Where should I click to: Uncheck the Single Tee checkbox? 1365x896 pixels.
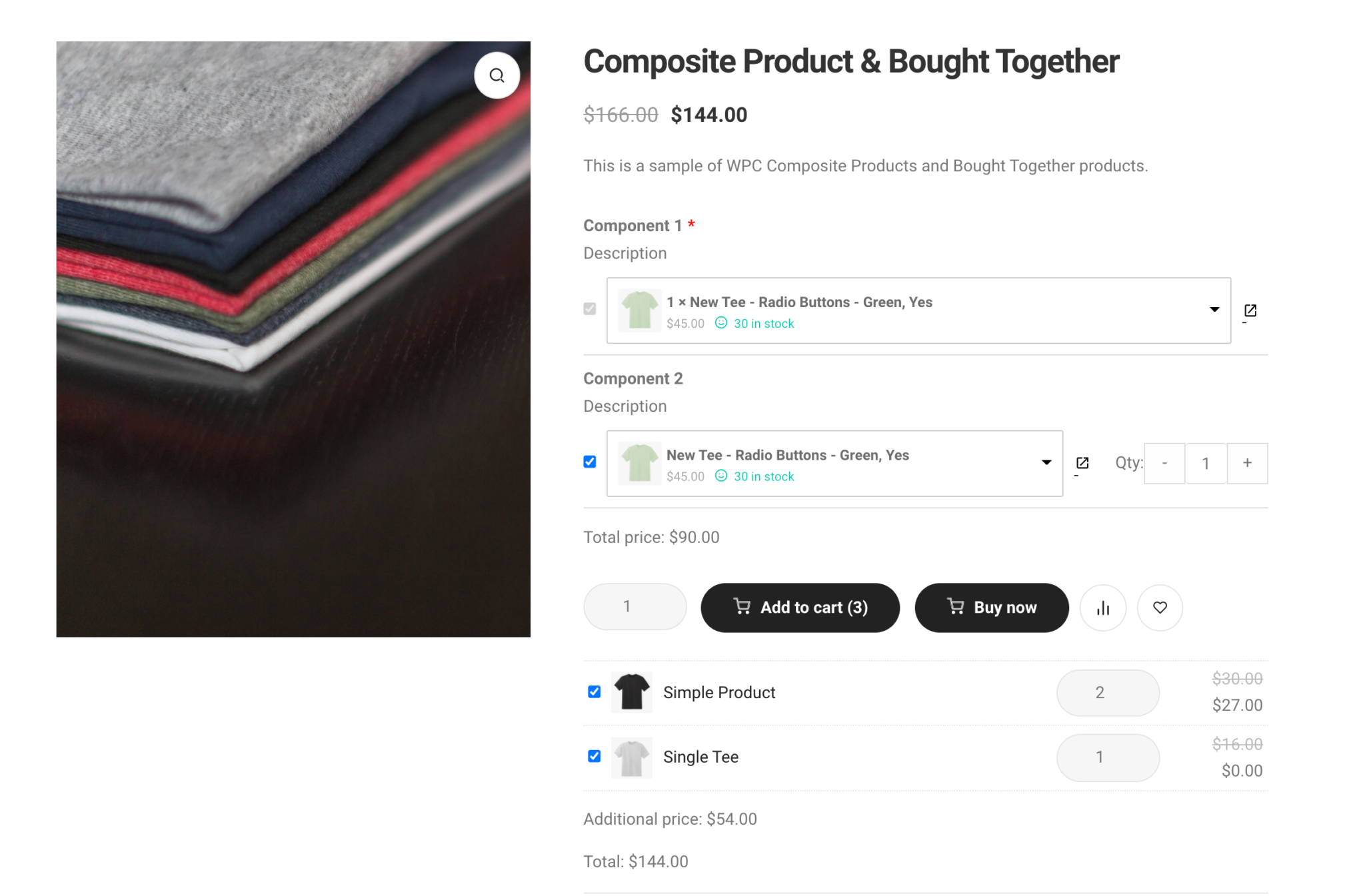click(594, 756)
